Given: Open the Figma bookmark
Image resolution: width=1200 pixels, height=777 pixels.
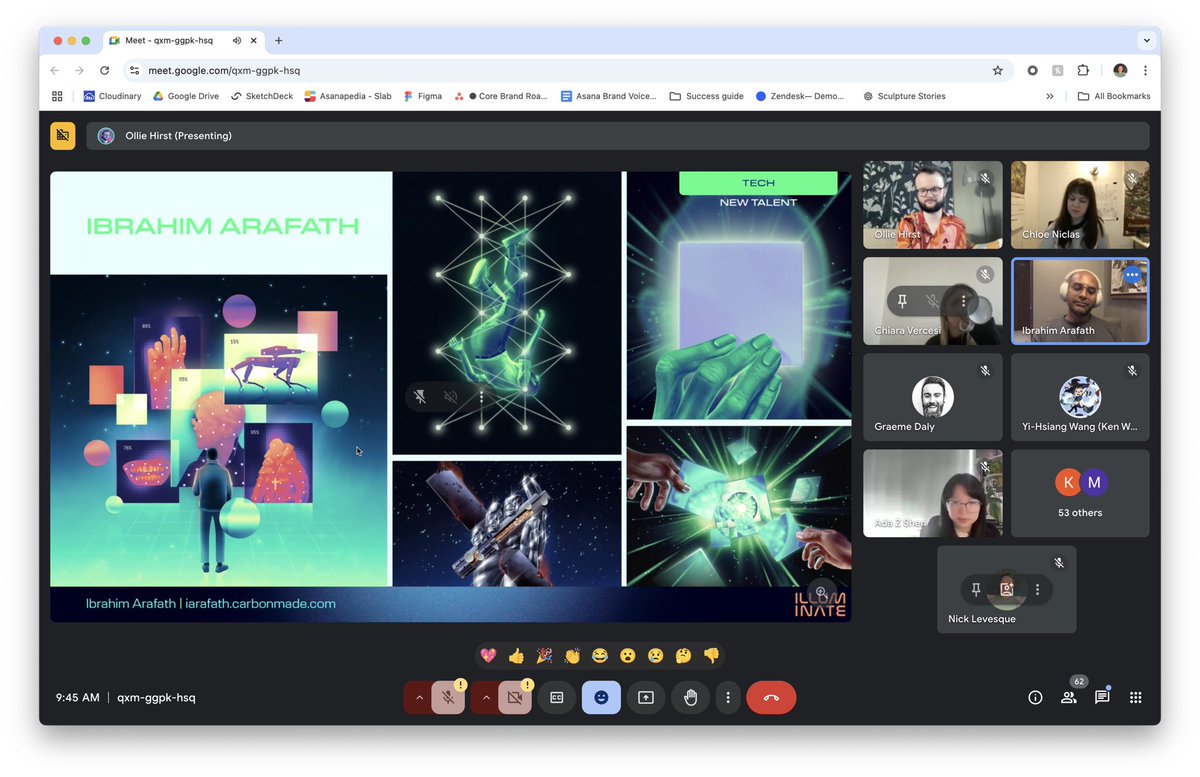Looking at the screenshot, I should coord(423,96).
